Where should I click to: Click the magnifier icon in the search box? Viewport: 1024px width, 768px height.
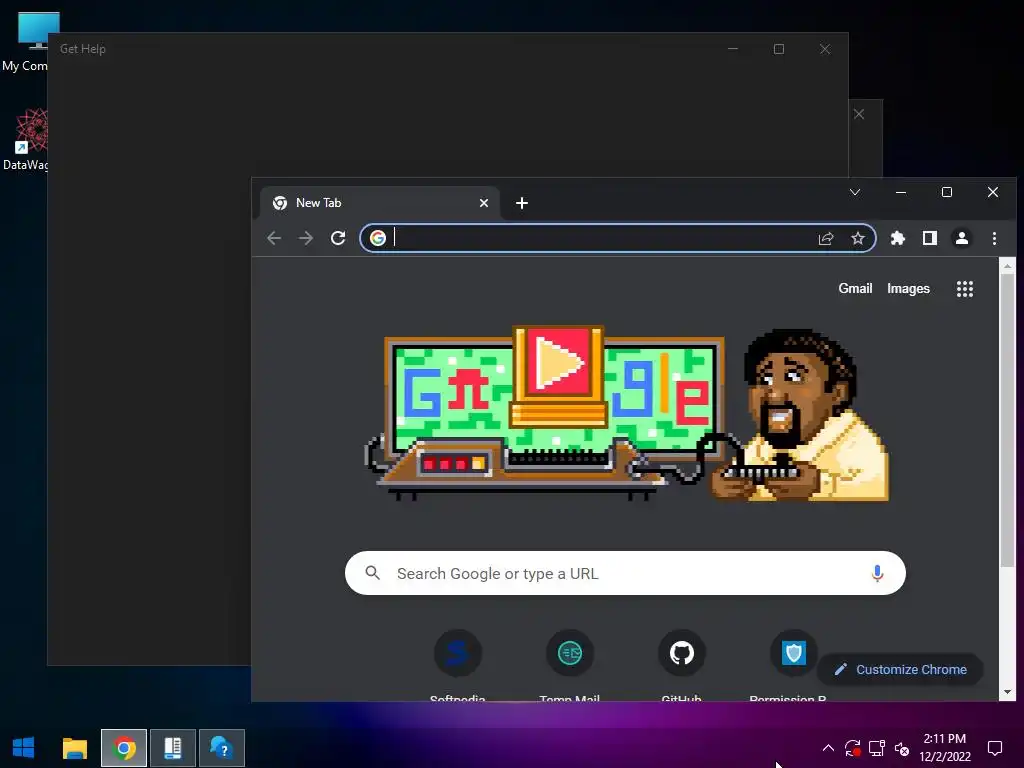click(x=372, y=573)
